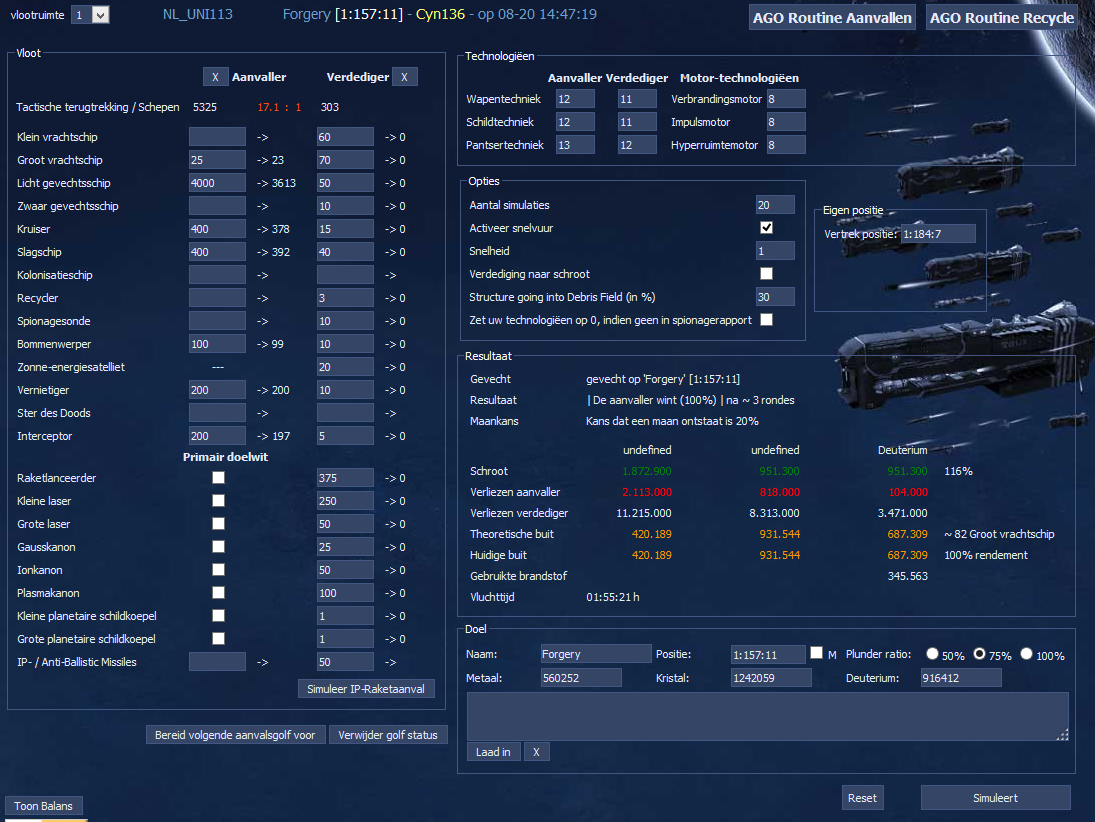The image size is (1095, 822).
Task: Edit Structure going into Debris Field percentage
Action: pyautogui.click(x=775, y=298)
